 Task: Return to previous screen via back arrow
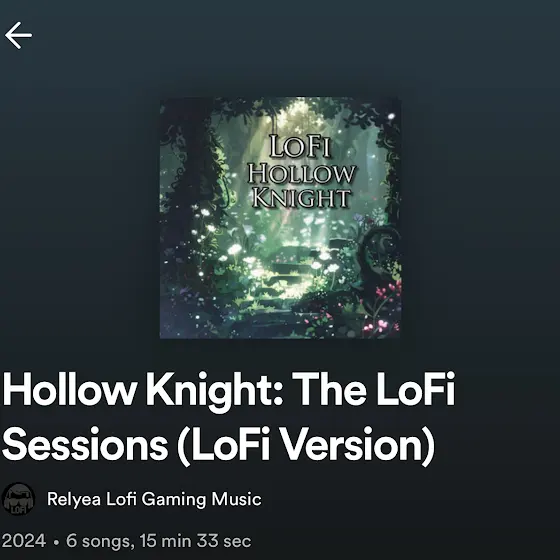(x=18, y=35)
